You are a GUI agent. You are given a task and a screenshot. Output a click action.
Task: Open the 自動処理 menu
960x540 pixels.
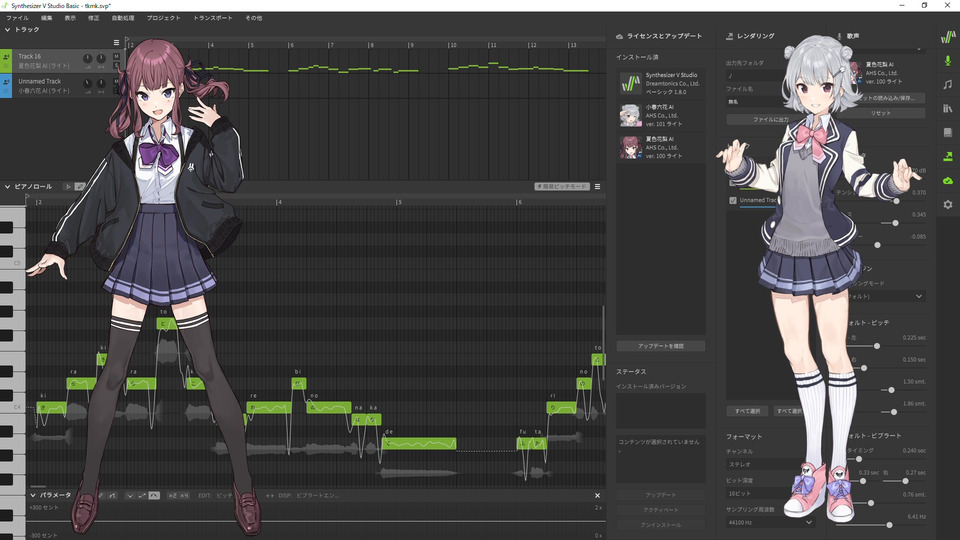coord(122,18)
